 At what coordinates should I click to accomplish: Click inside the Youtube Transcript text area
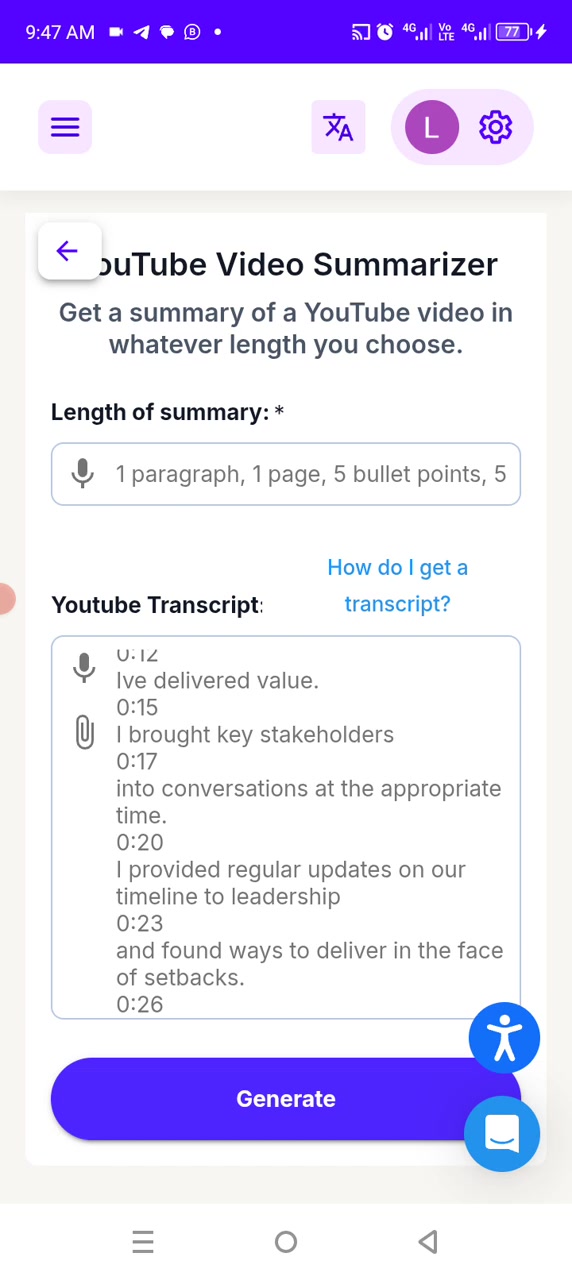coord(286,827)
